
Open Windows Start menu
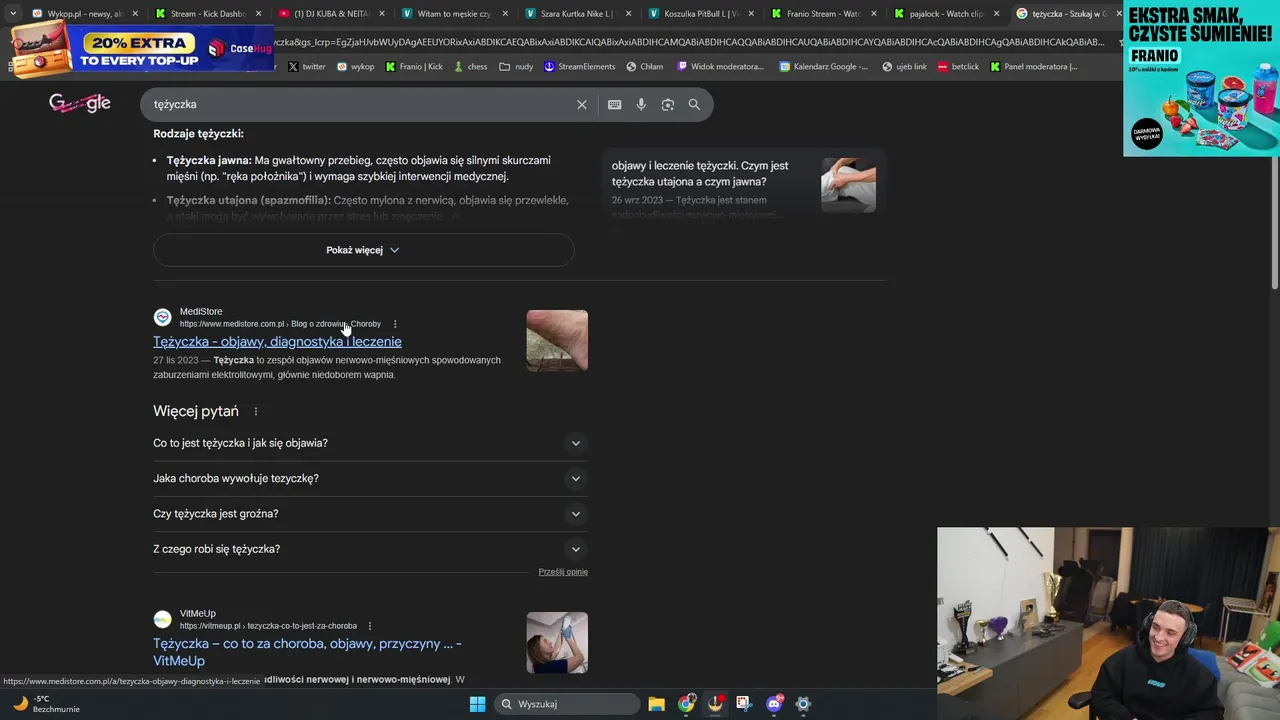(x=477, y=704)
